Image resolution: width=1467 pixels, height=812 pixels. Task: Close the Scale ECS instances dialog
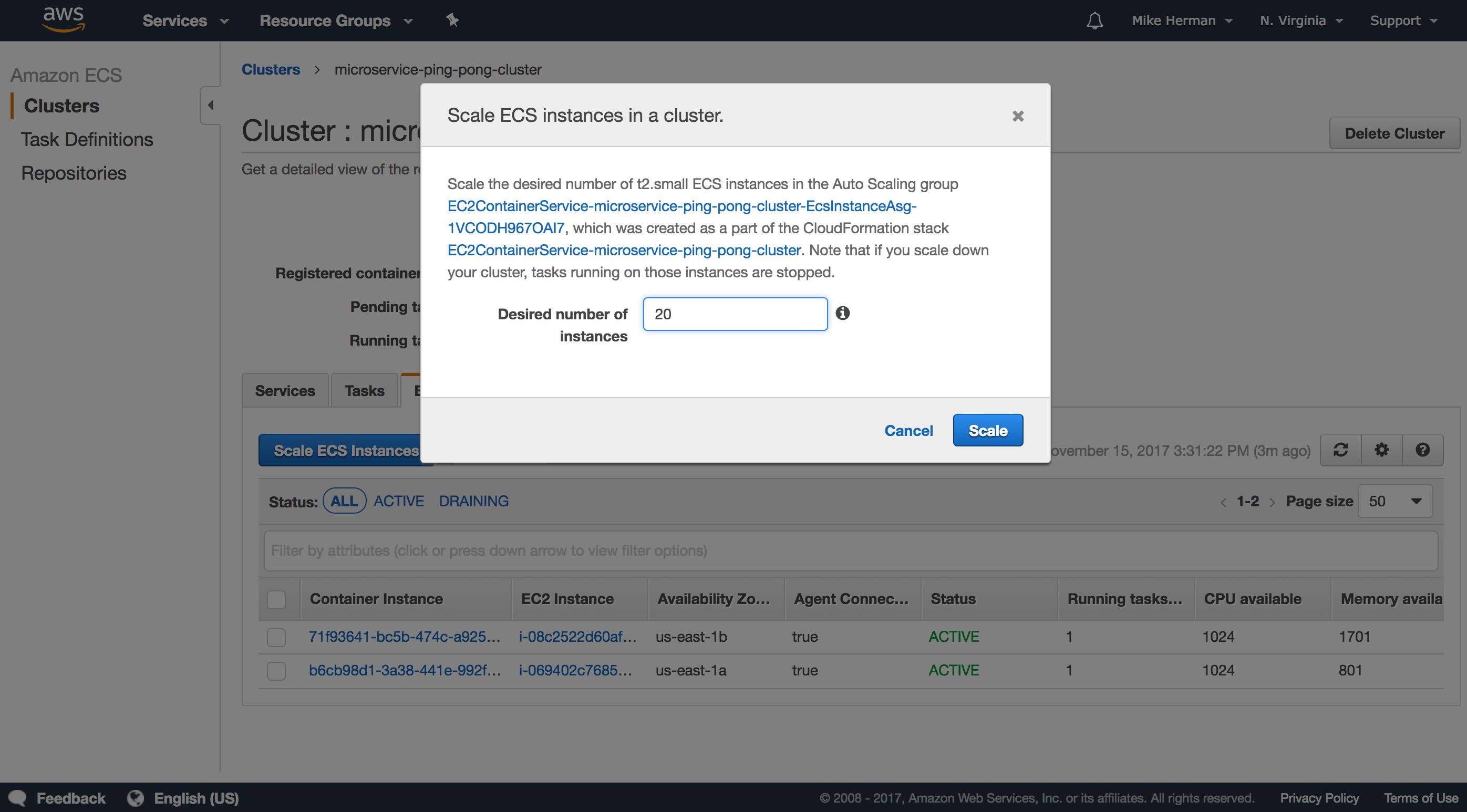1018,116
